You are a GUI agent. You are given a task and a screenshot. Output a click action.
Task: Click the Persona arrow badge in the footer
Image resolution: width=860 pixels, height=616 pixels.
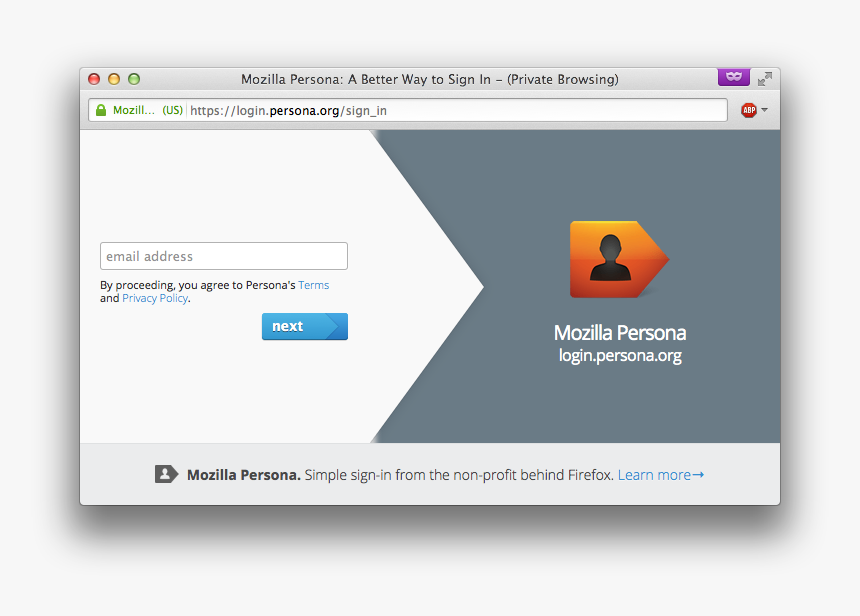coord(167,474)
